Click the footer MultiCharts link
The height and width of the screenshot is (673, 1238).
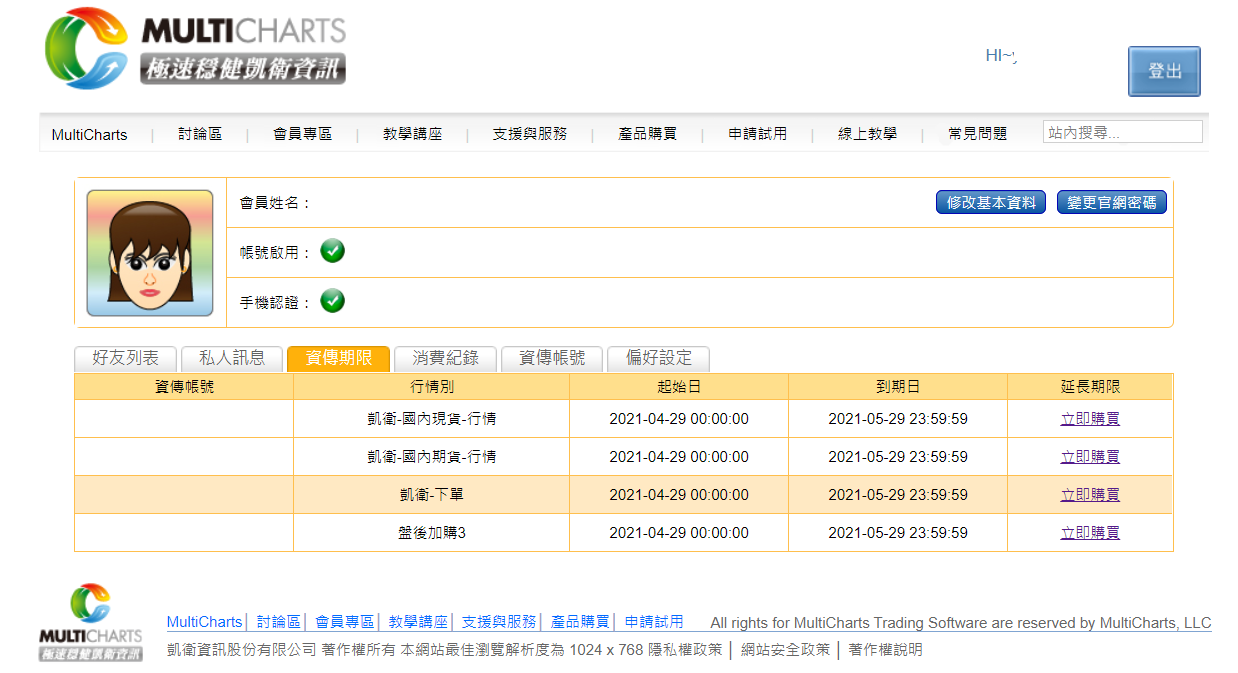coord(204,622)
